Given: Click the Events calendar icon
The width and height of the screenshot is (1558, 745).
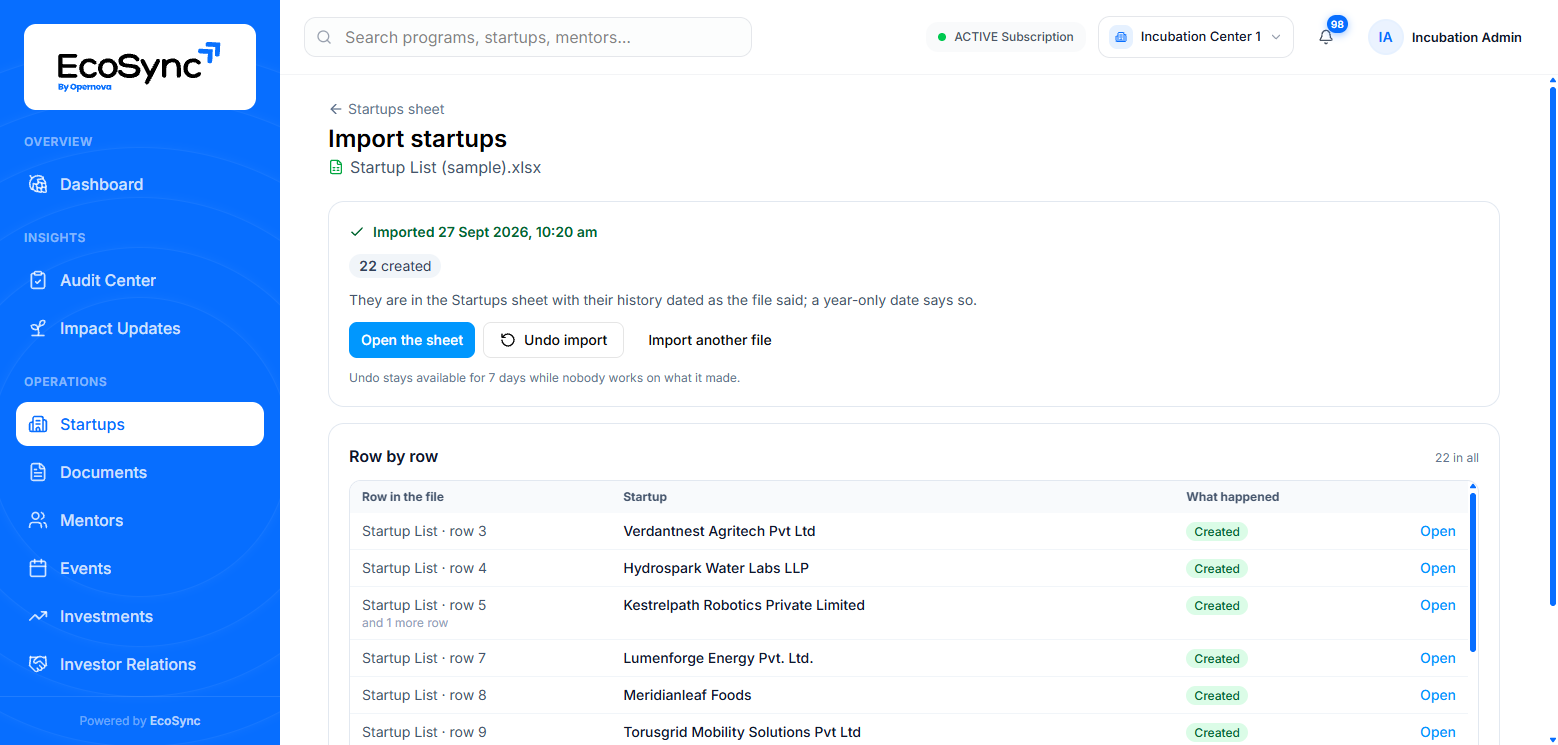Looking at the screenshot, I should 38,568.
